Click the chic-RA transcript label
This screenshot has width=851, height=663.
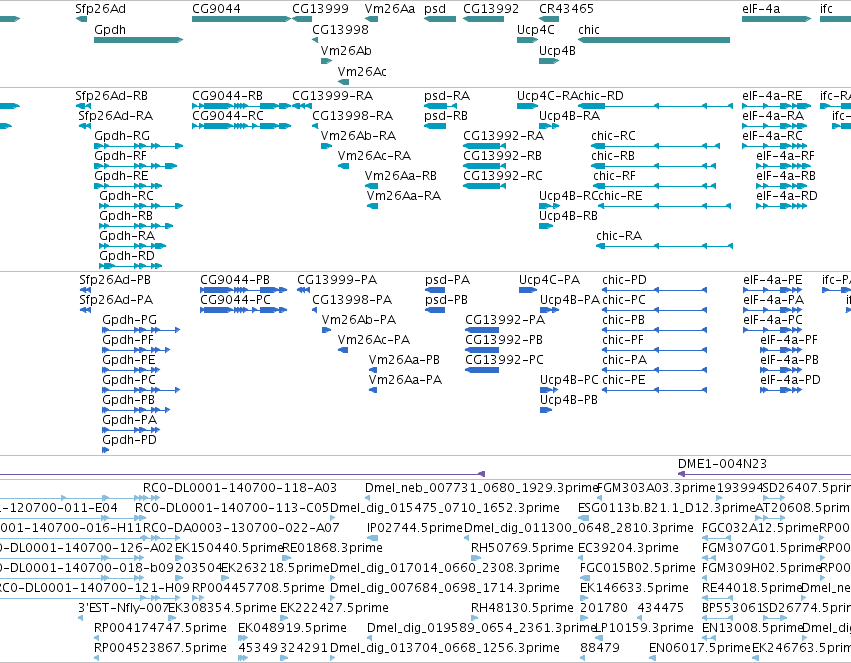pos(619,236)
